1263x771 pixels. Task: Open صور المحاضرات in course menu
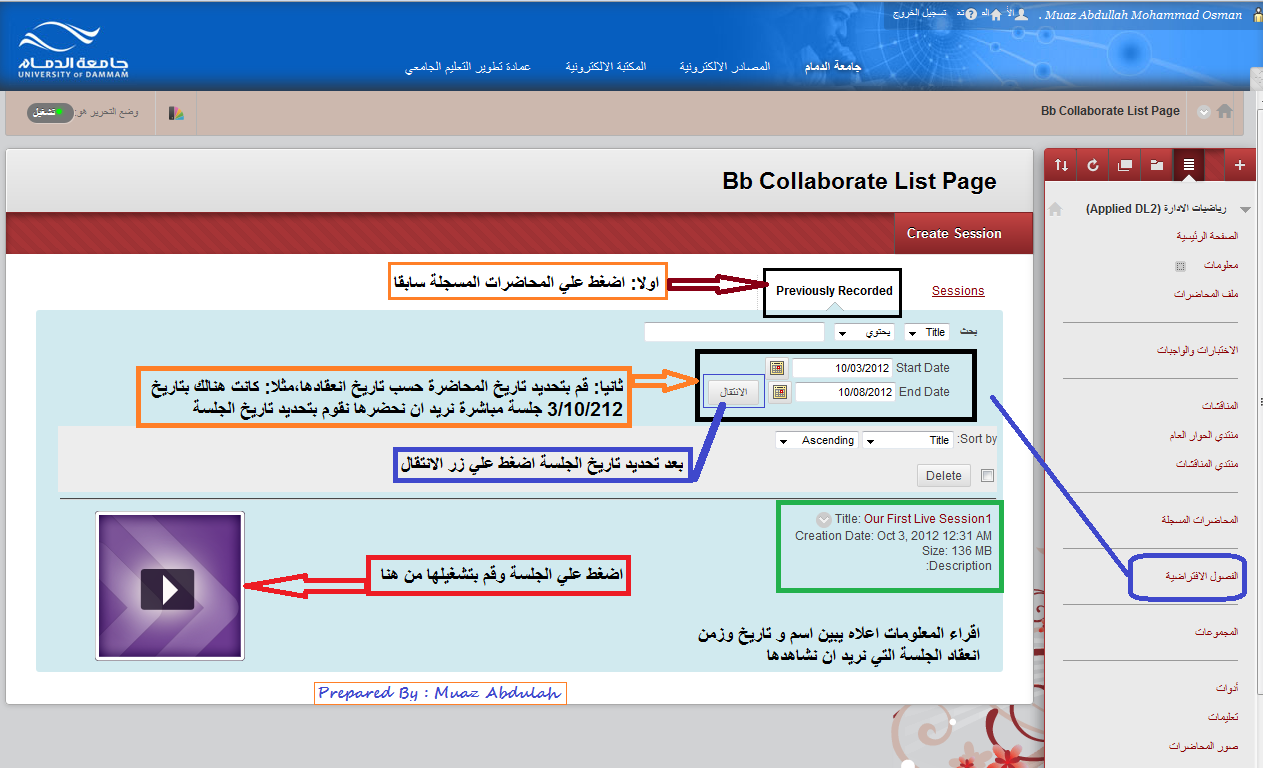click(1204, 747)
